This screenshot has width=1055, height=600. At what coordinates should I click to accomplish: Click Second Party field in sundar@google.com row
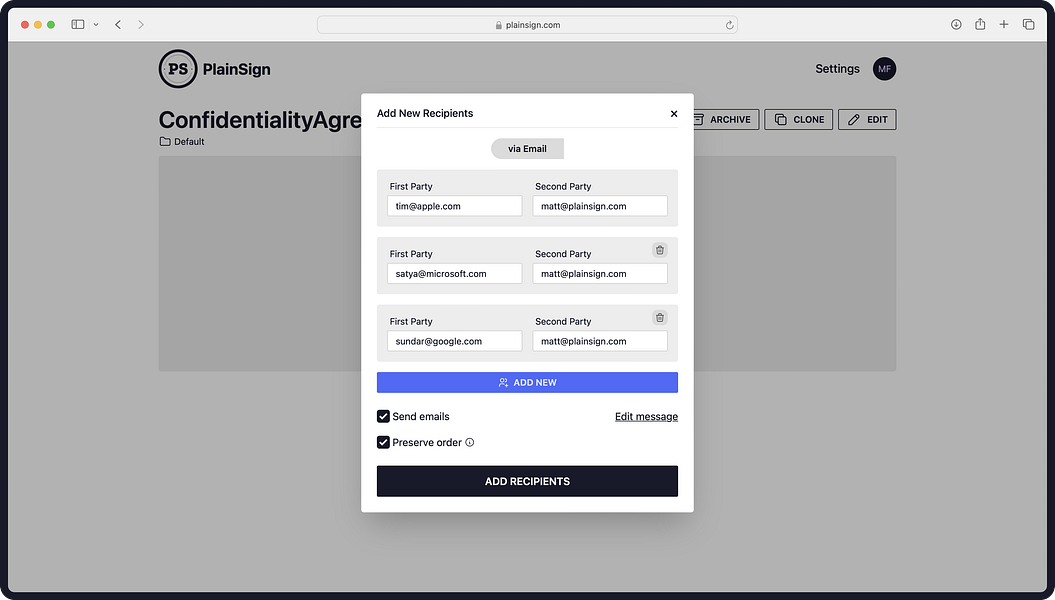[x=600, y=341]
